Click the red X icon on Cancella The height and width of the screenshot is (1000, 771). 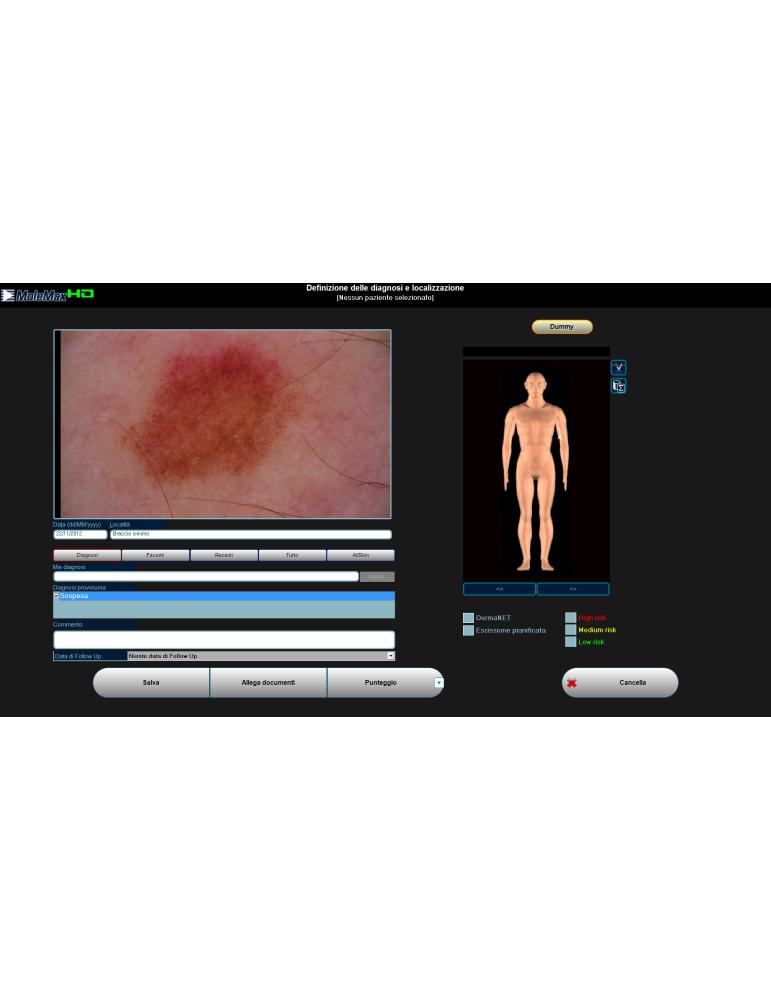pos(572,683)
